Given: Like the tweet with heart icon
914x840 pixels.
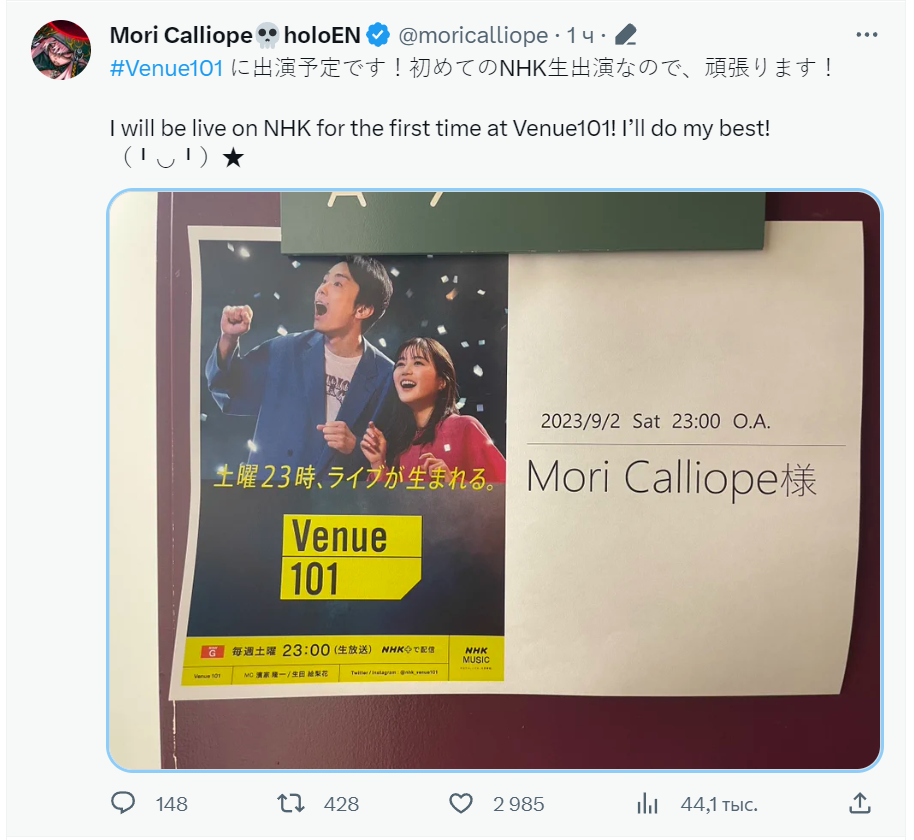Looking at the screenshot, I should [460, 804].
